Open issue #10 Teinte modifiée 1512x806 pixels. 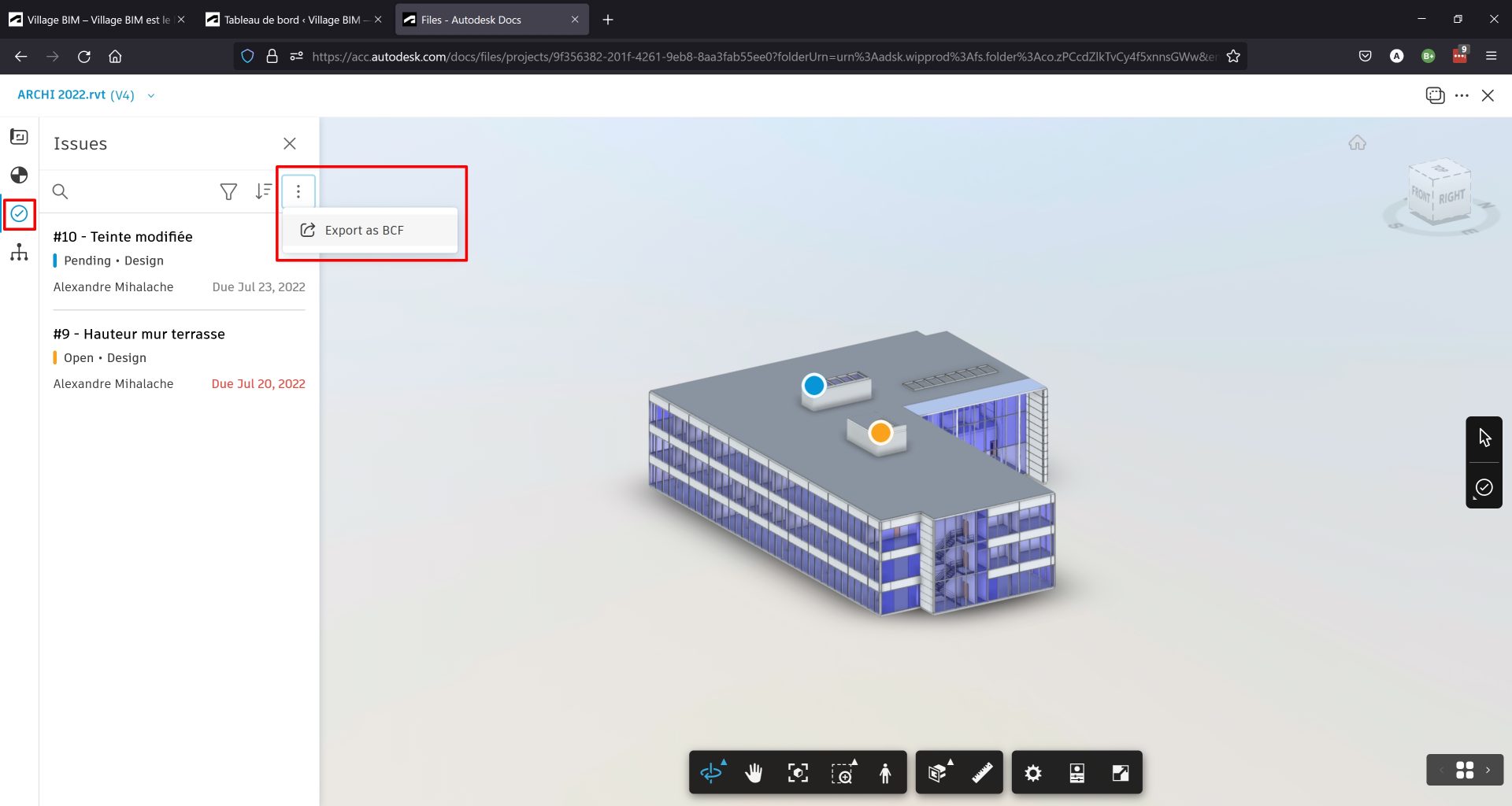click(123, 237)
